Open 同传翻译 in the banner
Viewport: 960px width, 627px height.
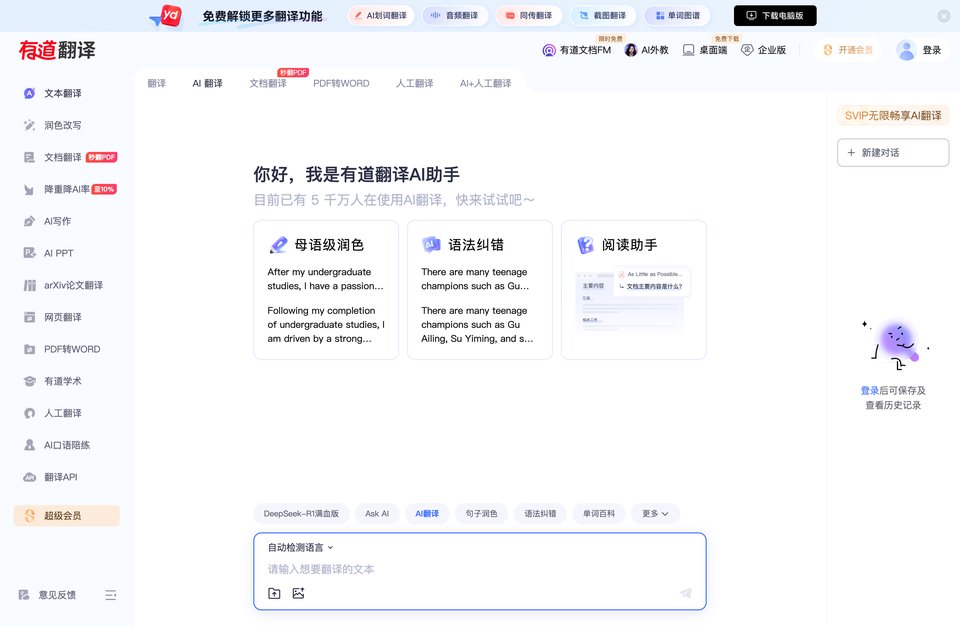[x=529, y=16]
